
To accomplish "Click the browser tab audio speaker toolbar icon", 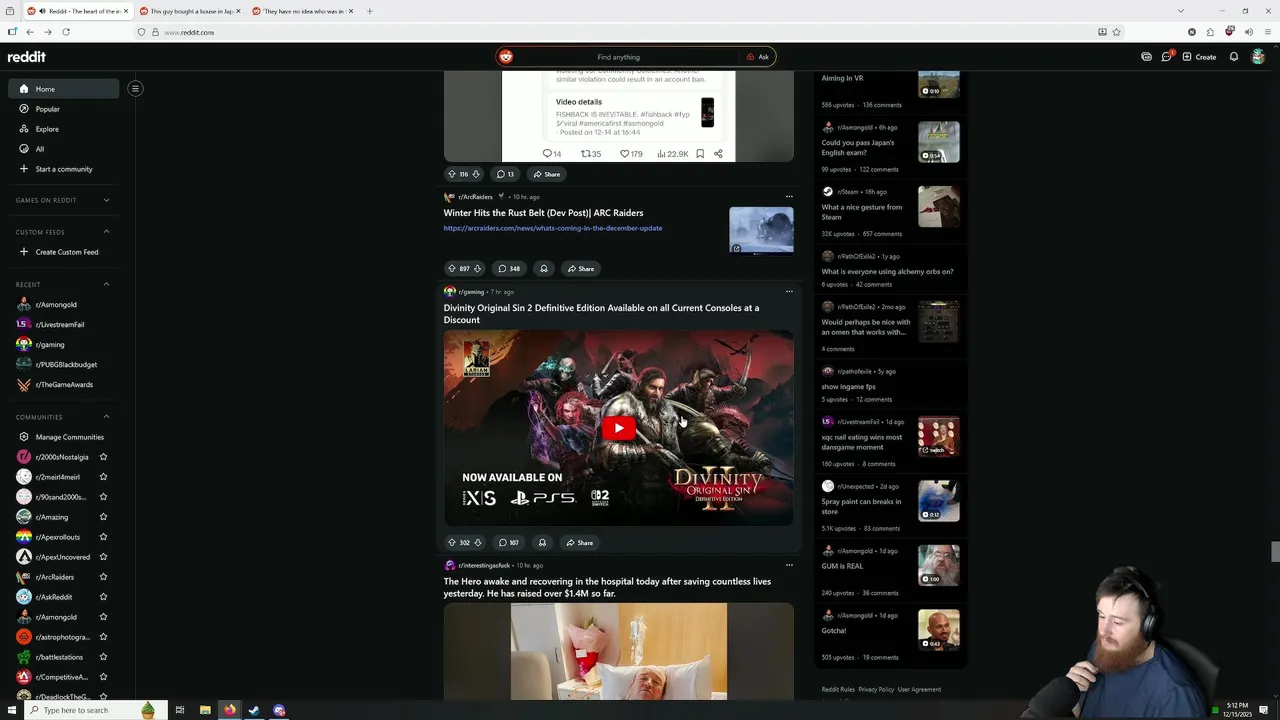I will pyautogui.click(x=1248, y=32).
